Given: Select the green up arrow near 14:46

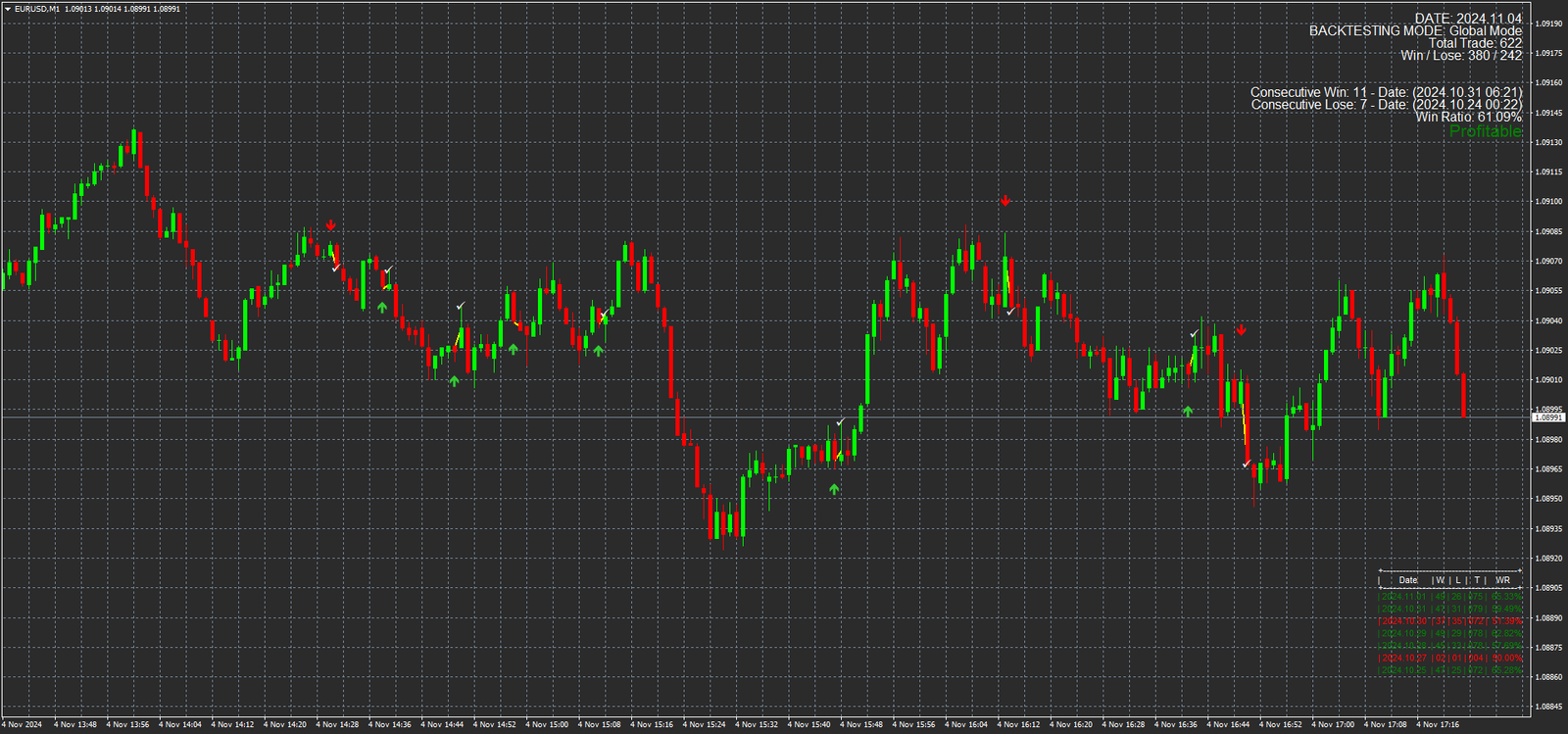Looking at the screenshot, I should 454,380.
